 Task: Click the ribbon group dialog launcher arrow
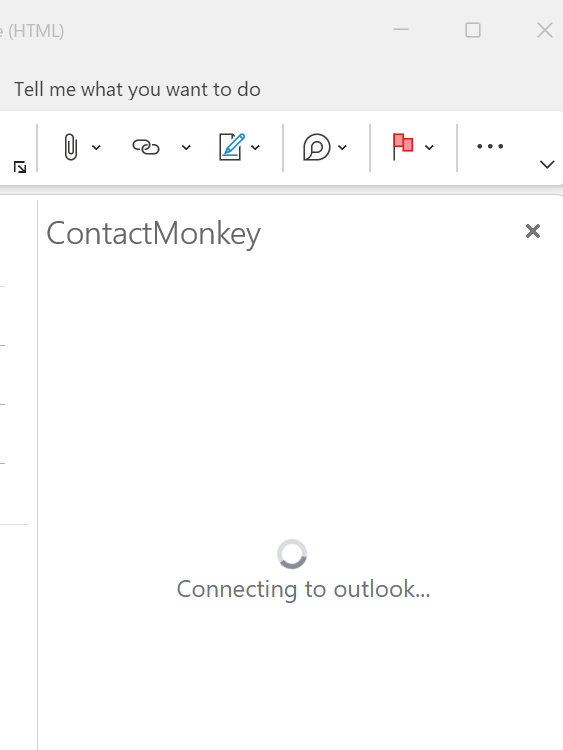pyautogui.click(x=20, y=167)
